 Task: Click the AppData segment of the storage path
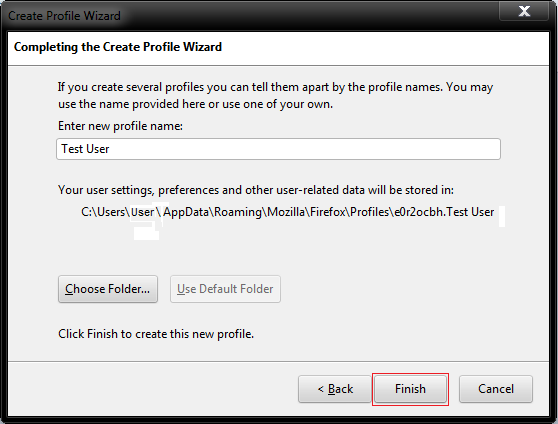coord(186,212)
